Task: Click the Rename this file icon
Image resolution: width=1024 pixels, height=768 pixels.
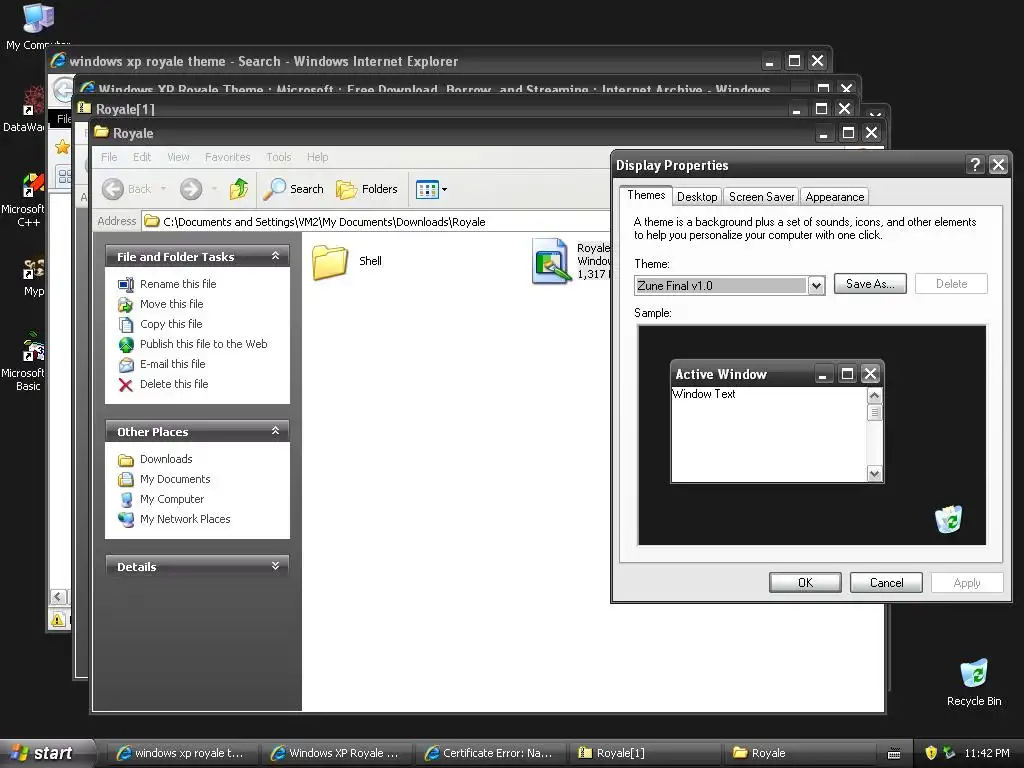Action: (126, 284)
